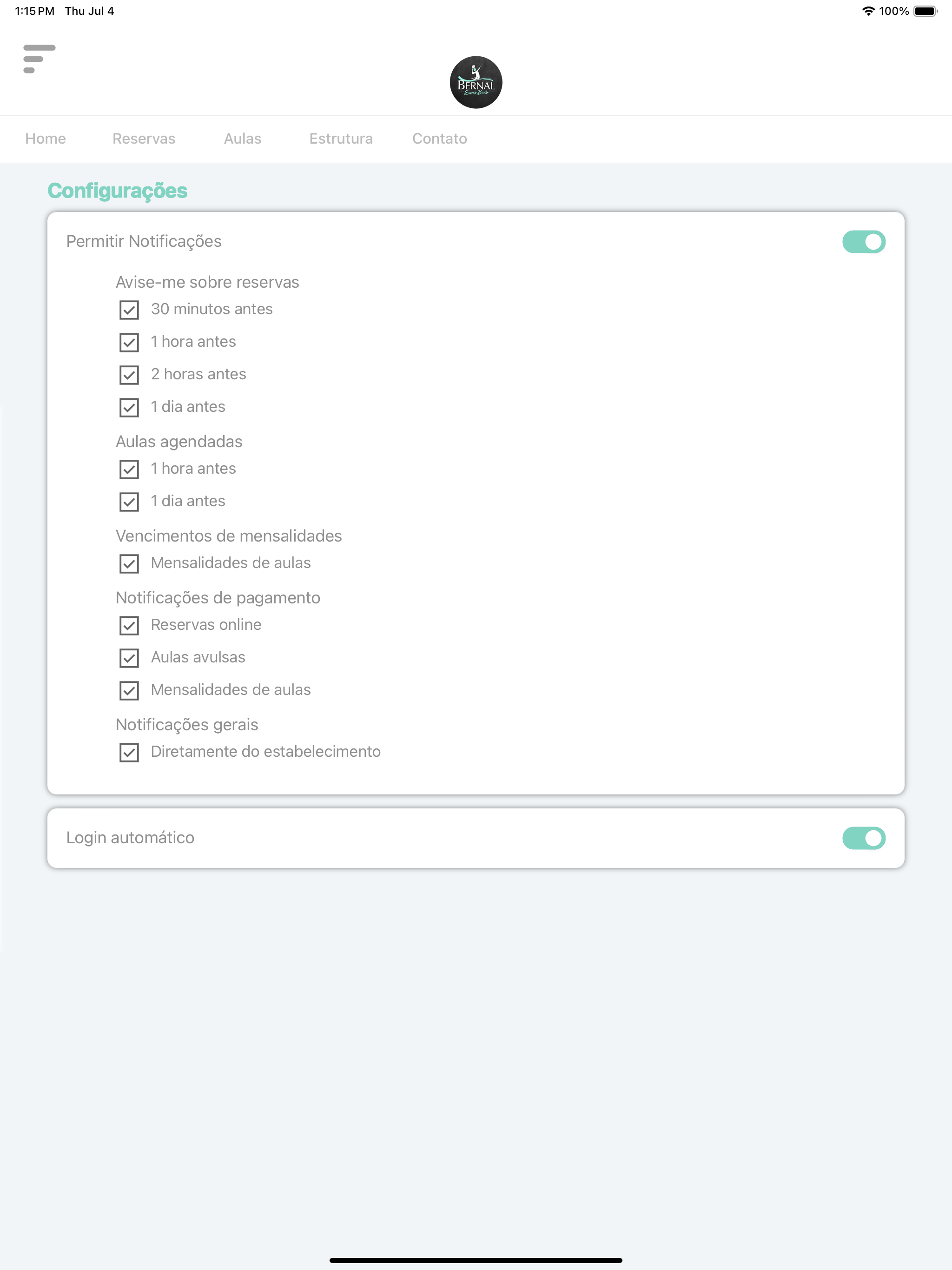Tap the Wi-Fi status icon

click(868, 11)
